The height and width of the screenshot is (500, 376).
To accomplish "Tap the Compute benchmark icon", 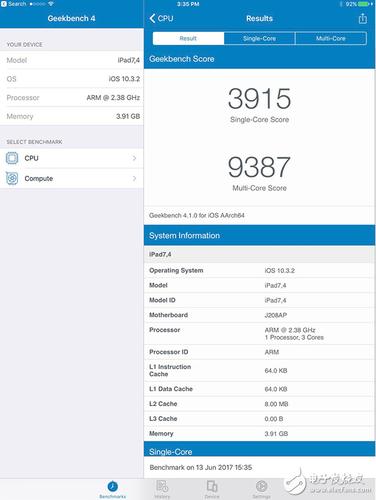I will (x=12, y=178).
